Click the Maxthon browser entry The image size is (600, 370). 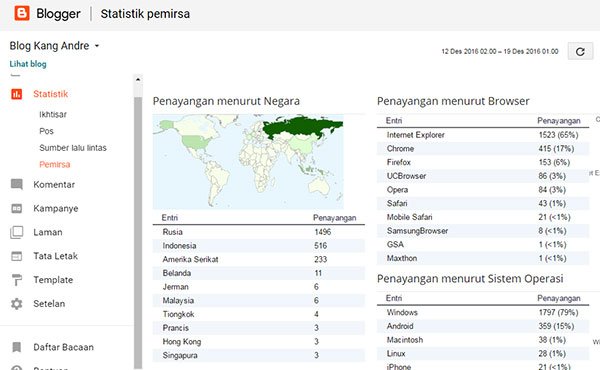click(x=402, y=258)
